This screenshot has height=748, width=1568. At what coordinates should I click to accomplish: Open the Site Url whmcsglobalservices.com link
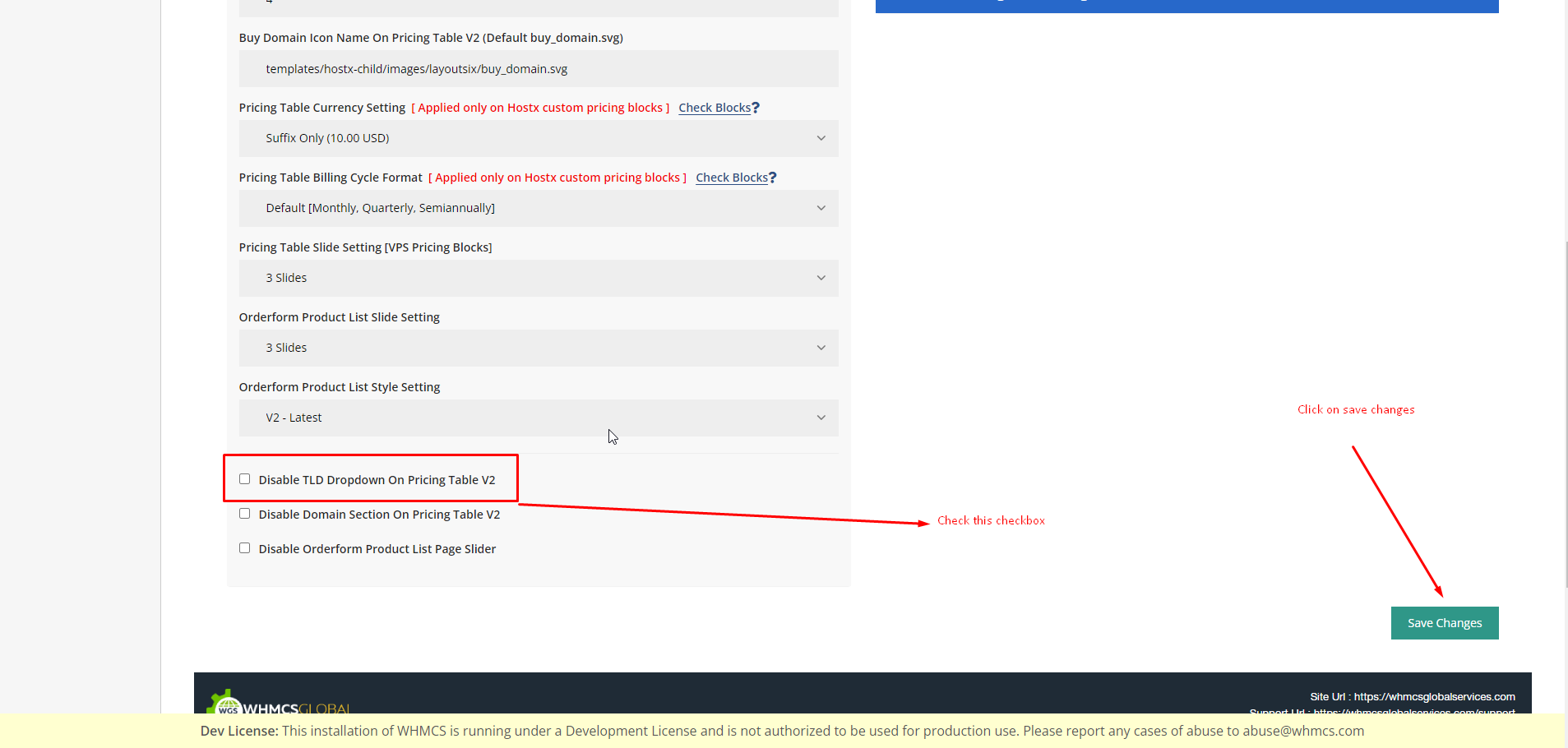pyautogui.click(x=1434, y=697)
